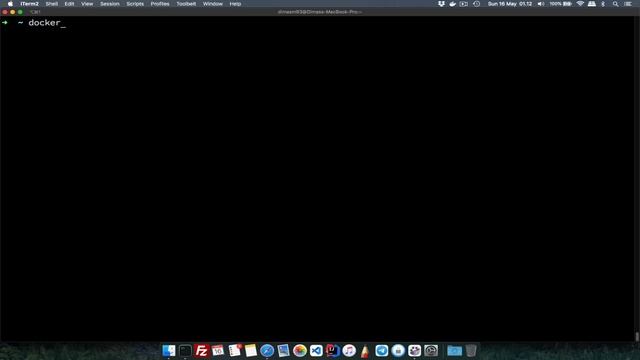Open Notification Center

(628, 4)
